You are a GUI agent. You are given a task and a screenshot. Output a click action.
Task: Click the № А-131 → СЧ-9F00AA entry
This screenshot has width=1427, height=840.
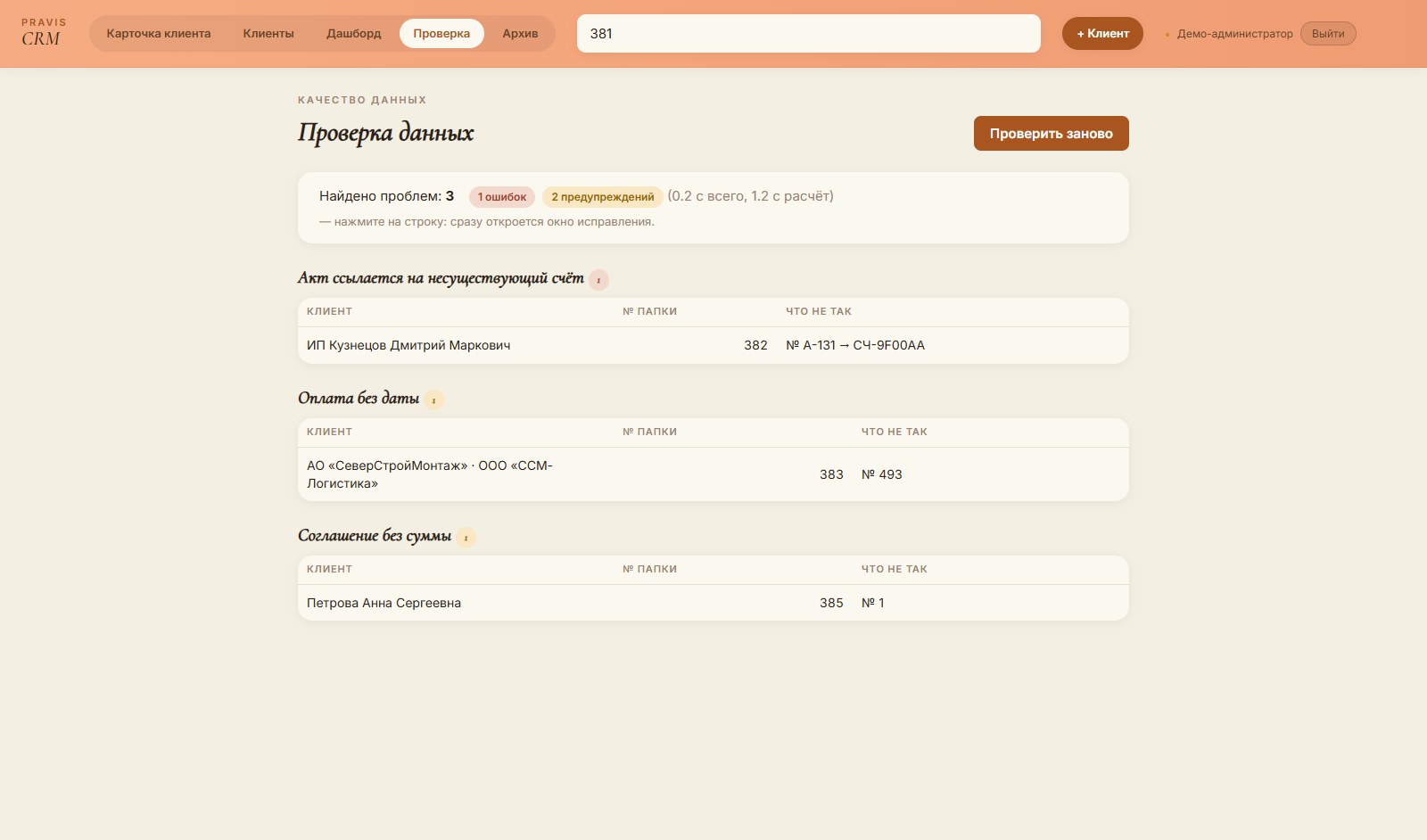pos(855,345)
